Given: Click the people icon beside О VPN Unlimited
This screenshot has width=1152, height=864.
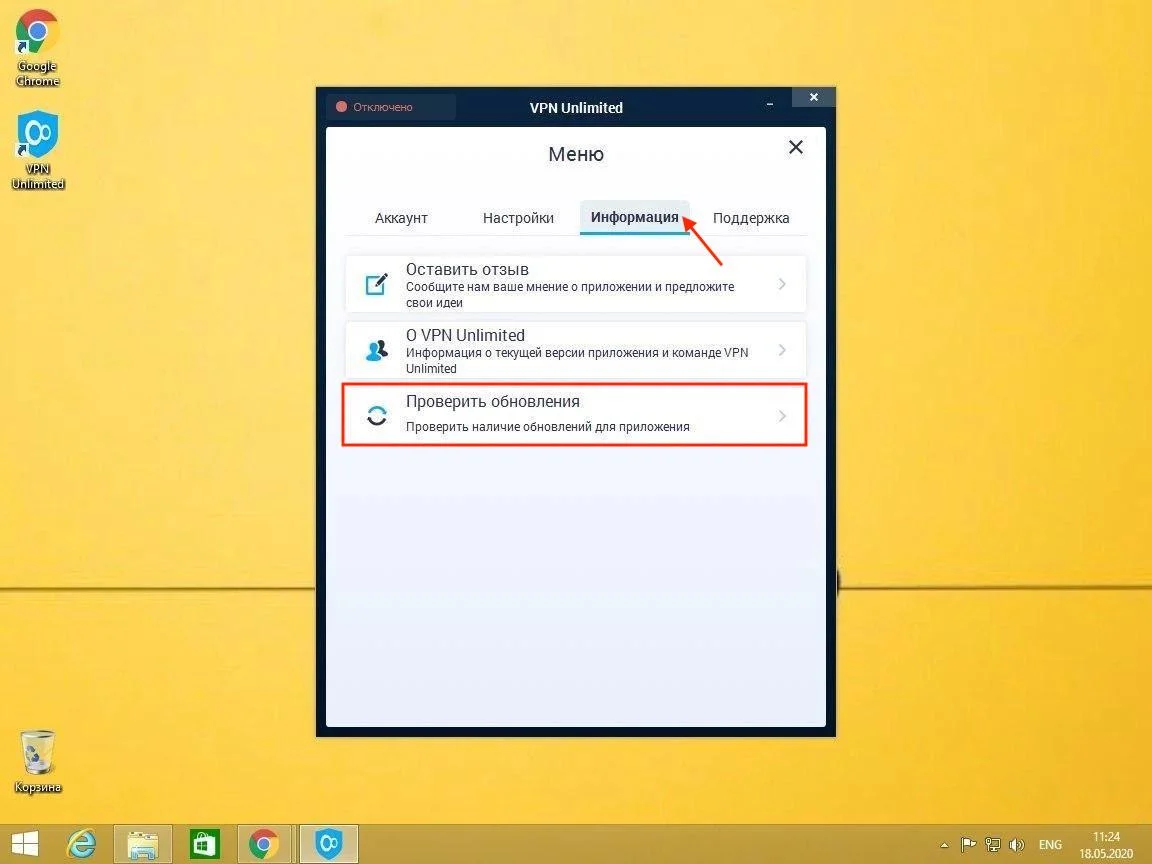Looking at the screenshot, I should click(377, 351).
